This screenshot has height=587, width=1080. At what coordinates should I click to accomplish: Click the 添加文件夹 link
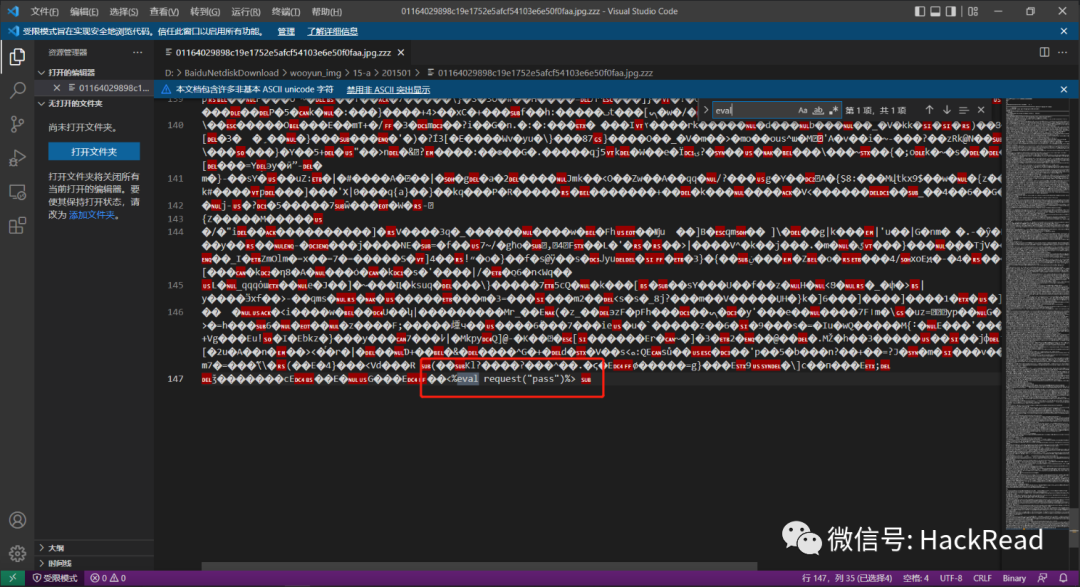pyautogui.click(x=92, y=215)
